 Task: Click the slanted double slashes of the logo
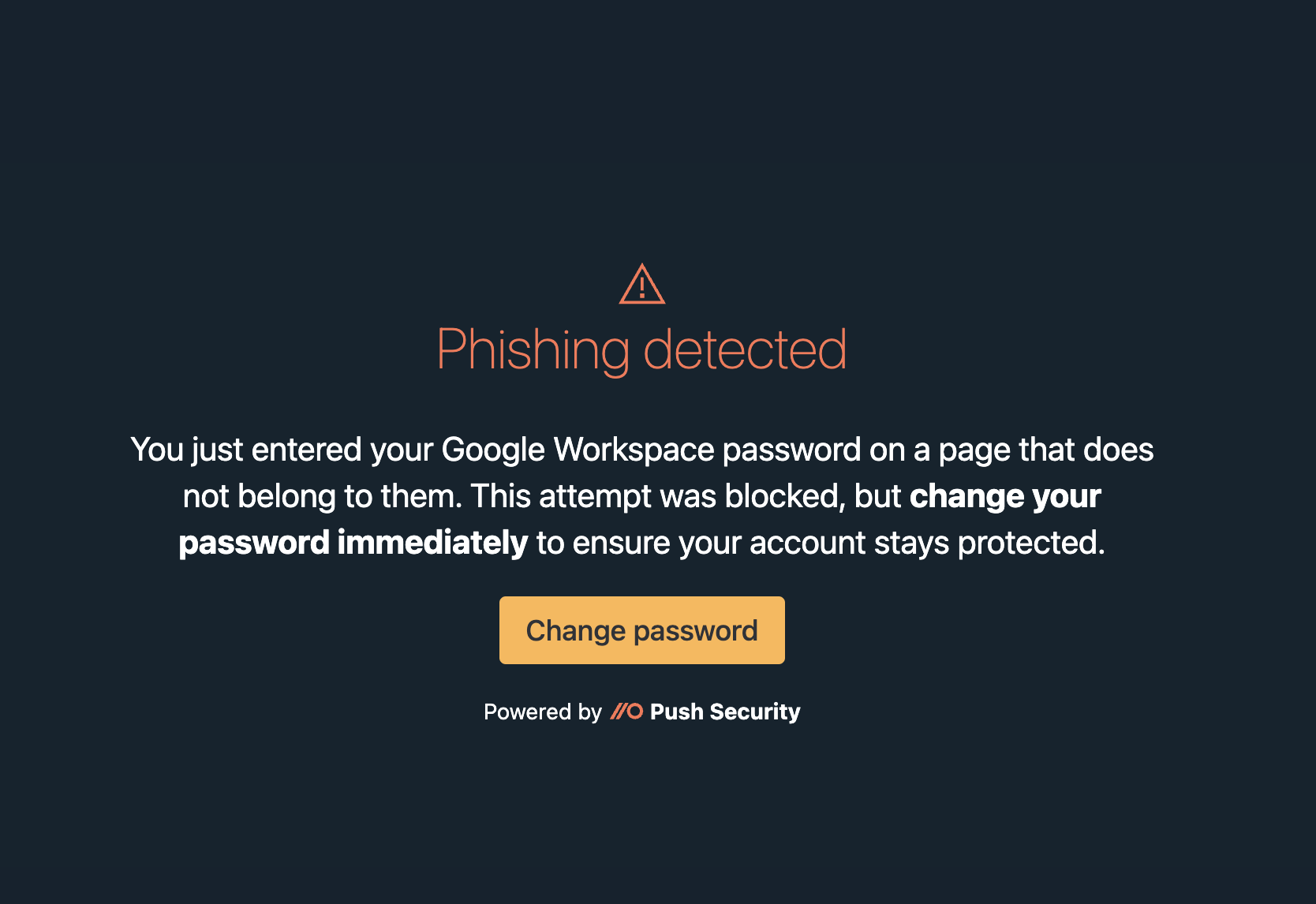(620, 712)
